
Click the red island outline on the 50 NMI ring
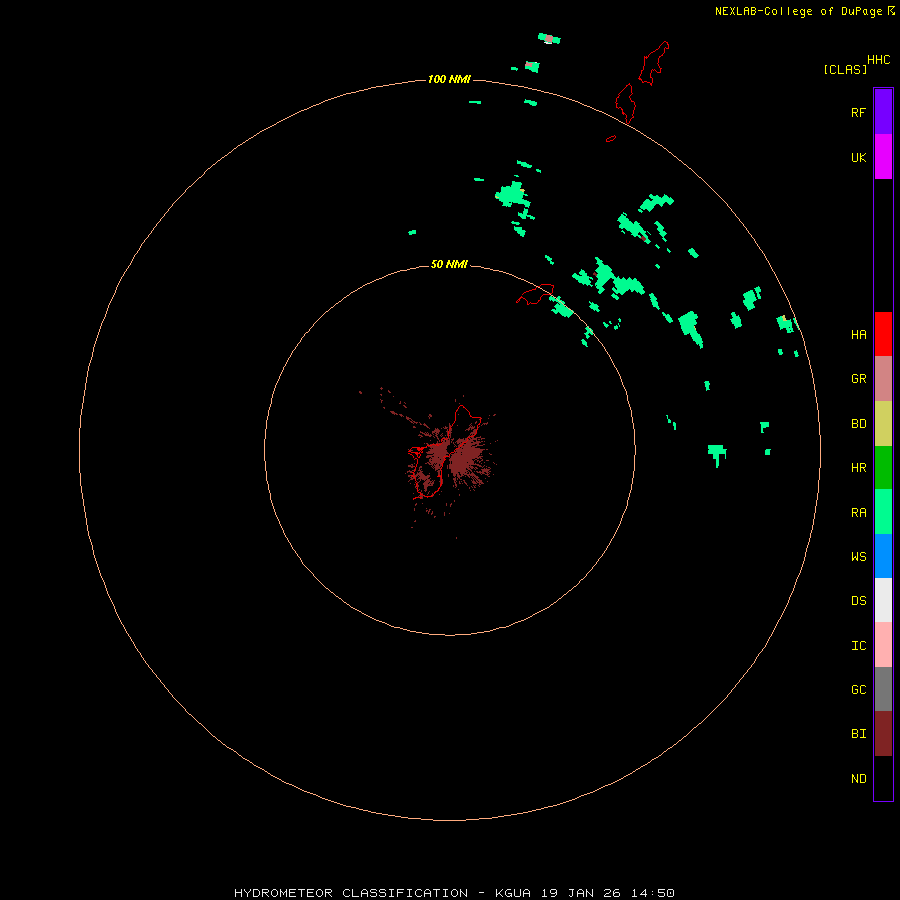tap(536, 294)
